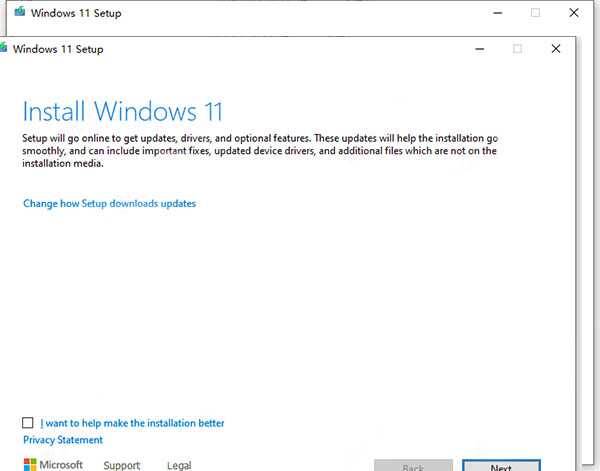Click the disabled maximize button of front window
This screenshot has height=471, width=600.
517,49
